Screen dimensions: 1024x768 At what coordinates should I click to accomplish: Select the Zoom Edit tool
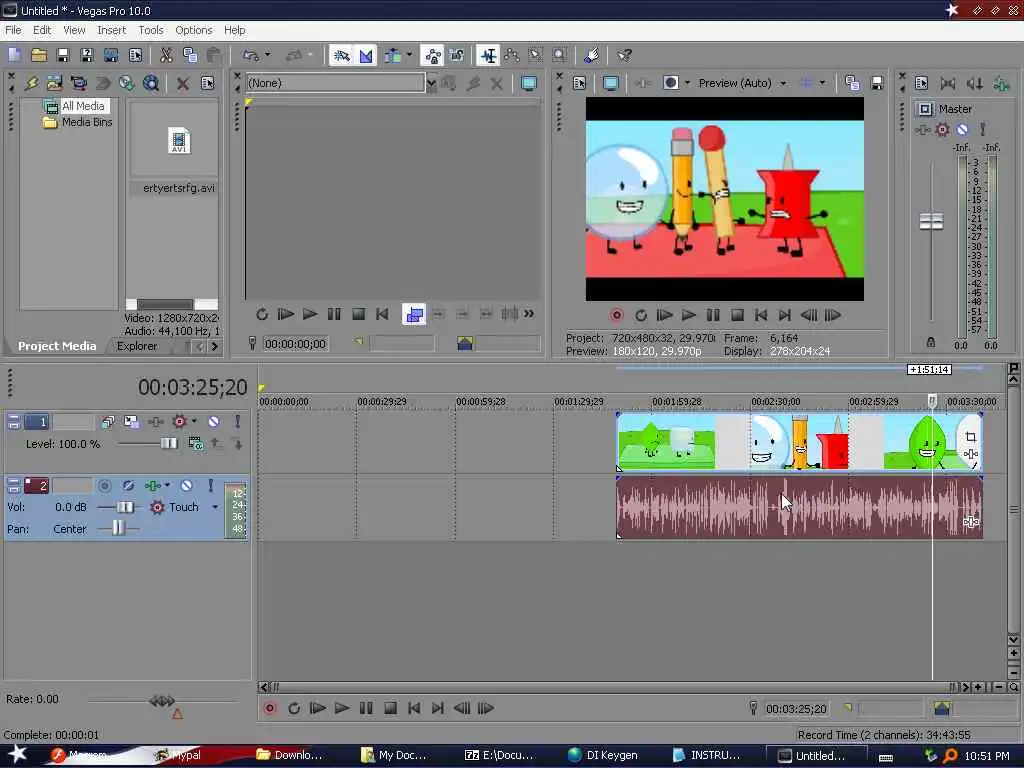click(559, 56)
